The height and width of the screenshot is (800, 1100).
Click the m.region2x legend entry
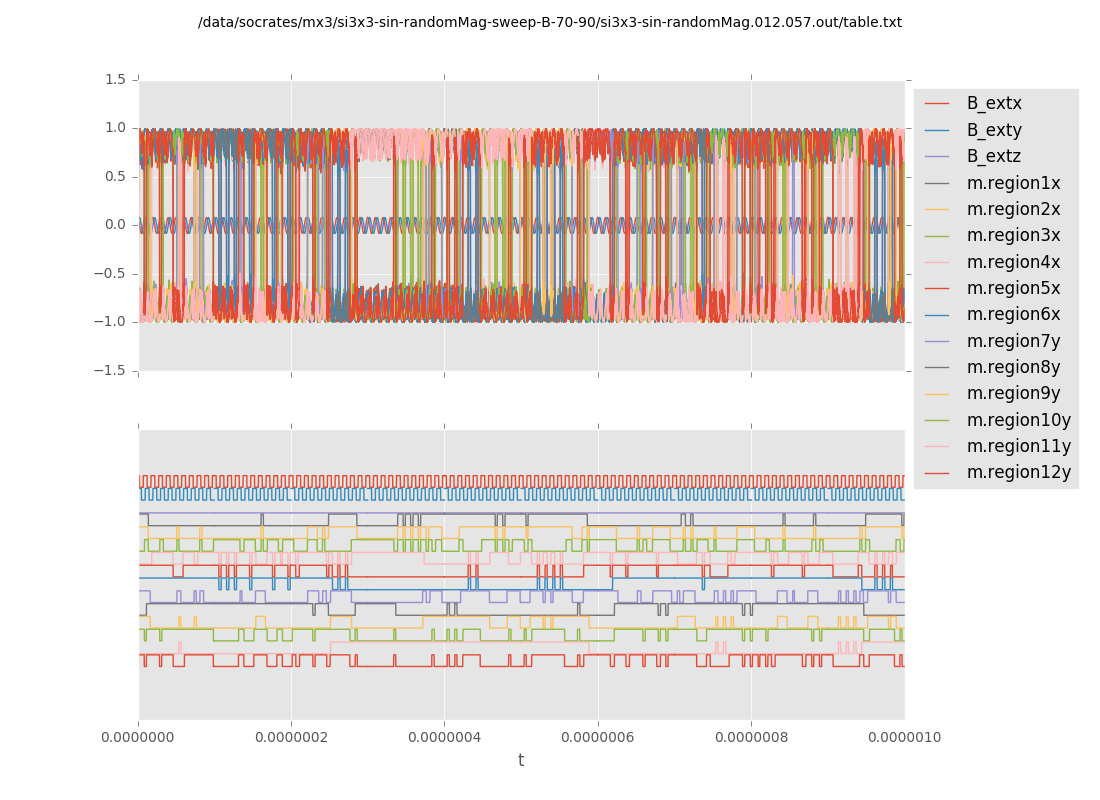tap(1013, 209)
